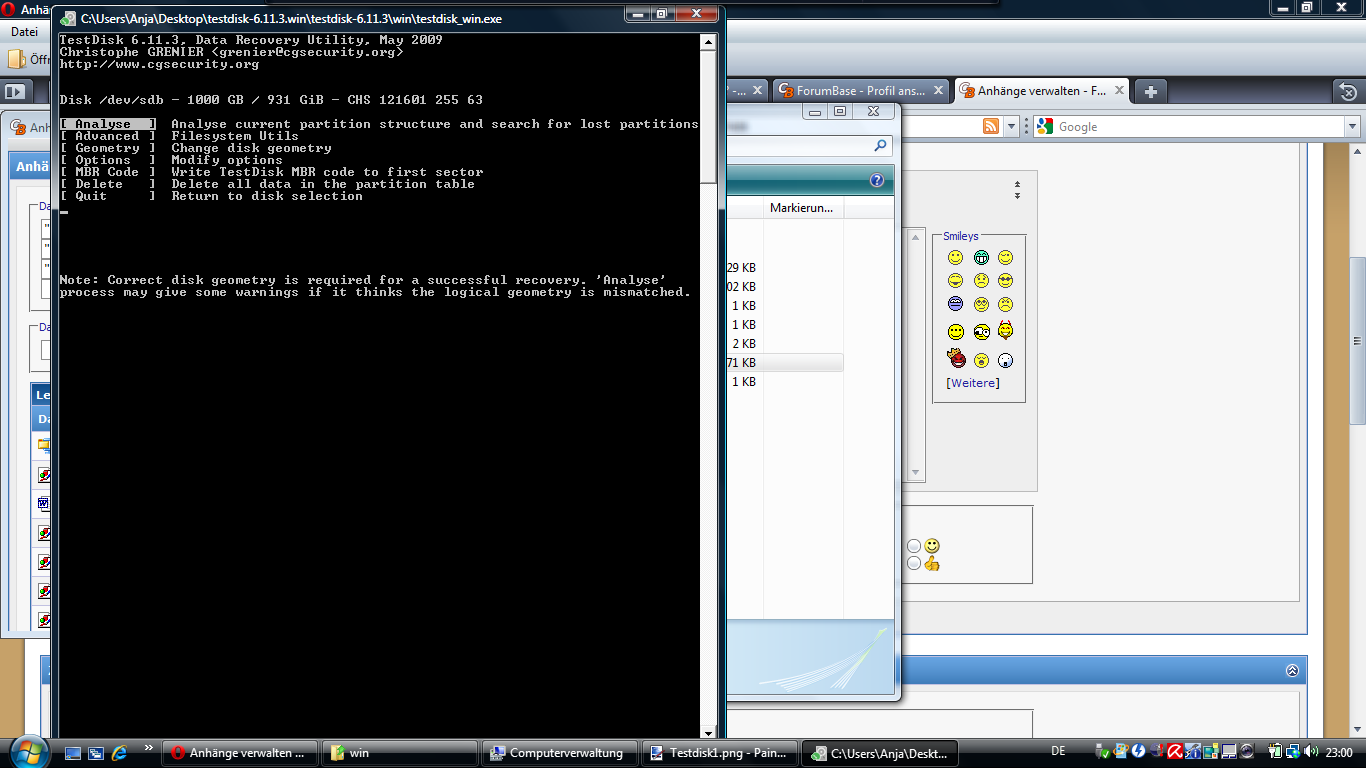Image resolution: width=1366 pixels, height=768 pixels.
Task: Select the thumbs-up post icon radio button
Action: click(x=914, y=563)
